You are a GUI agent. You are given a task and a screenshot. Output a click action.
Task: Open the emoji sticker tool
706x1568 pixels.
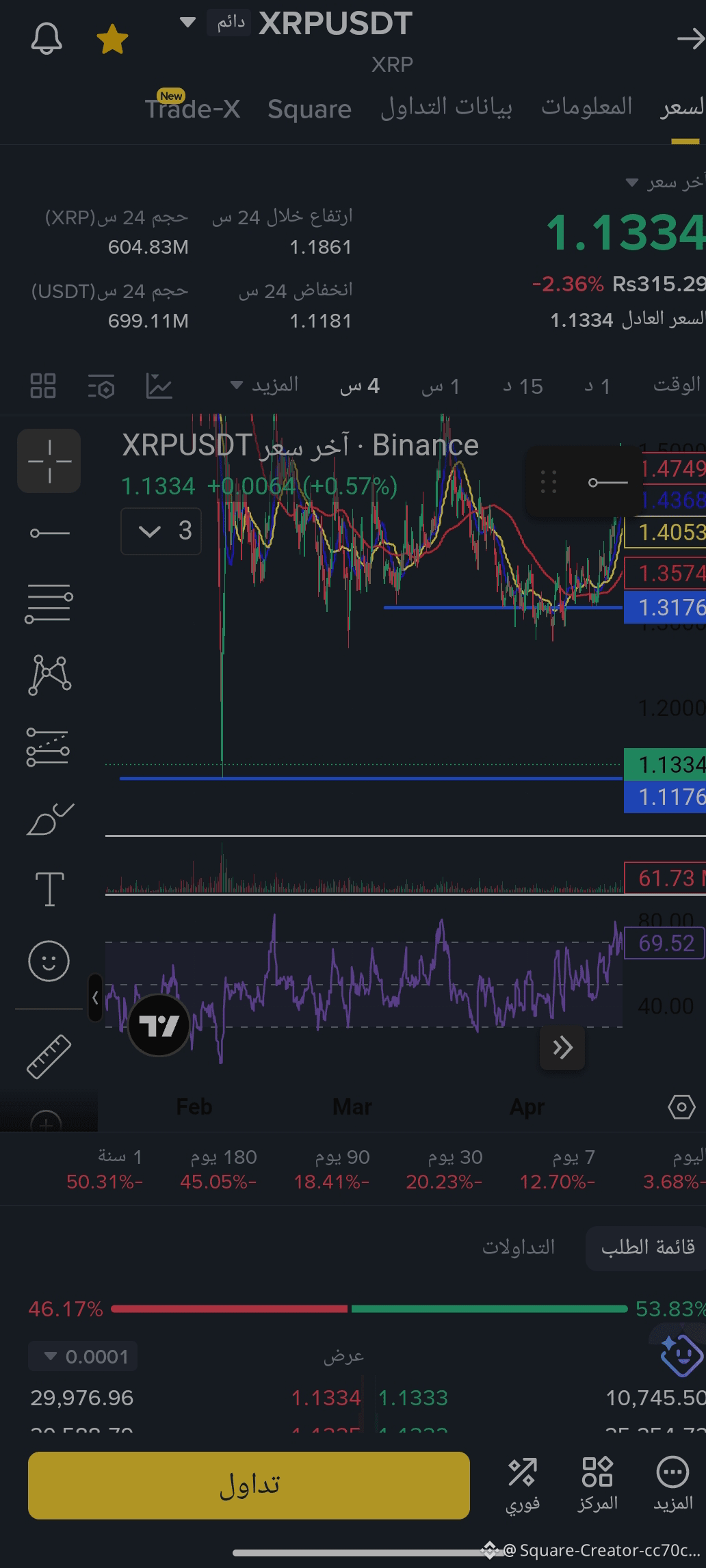coord(49,961)
